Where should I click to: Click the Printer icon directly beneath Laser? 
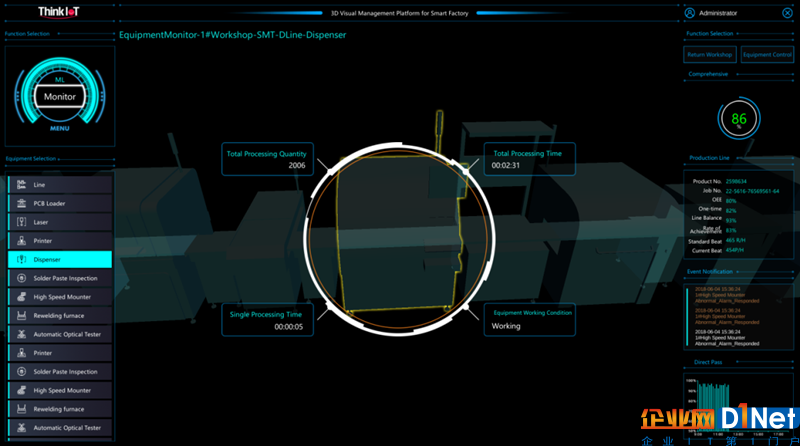21,241
